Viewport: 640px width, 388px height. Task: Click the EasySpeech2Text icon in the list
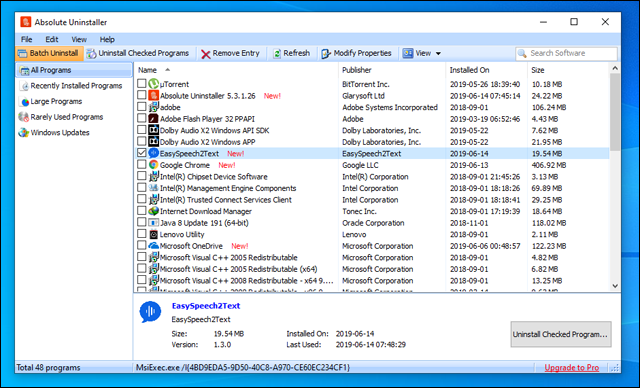[153, 153]
